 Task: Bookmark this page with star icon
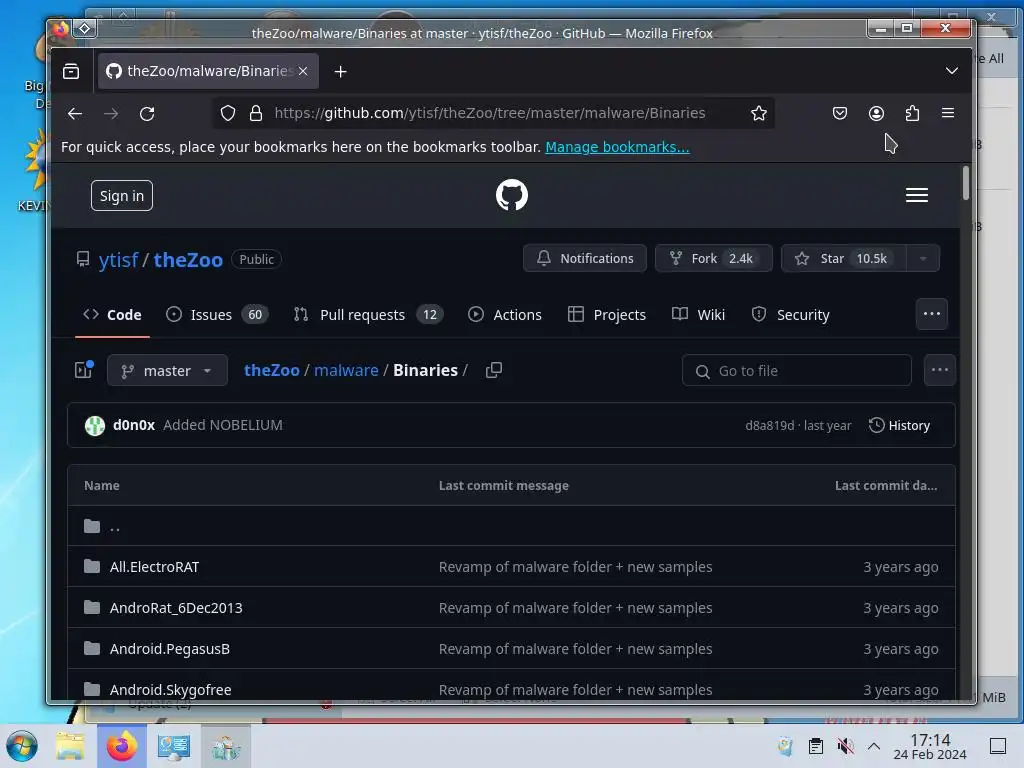(x=758, y=113)
